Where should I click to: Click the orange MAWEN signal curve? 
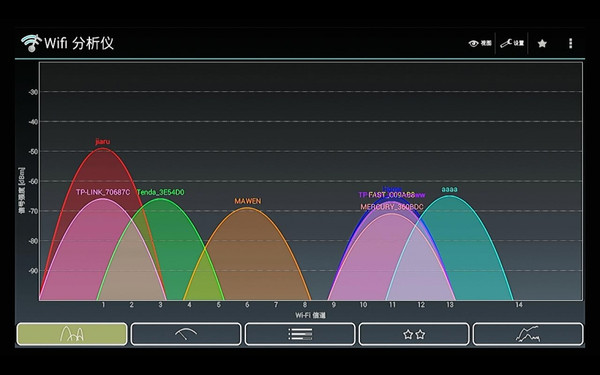[247, 253]
